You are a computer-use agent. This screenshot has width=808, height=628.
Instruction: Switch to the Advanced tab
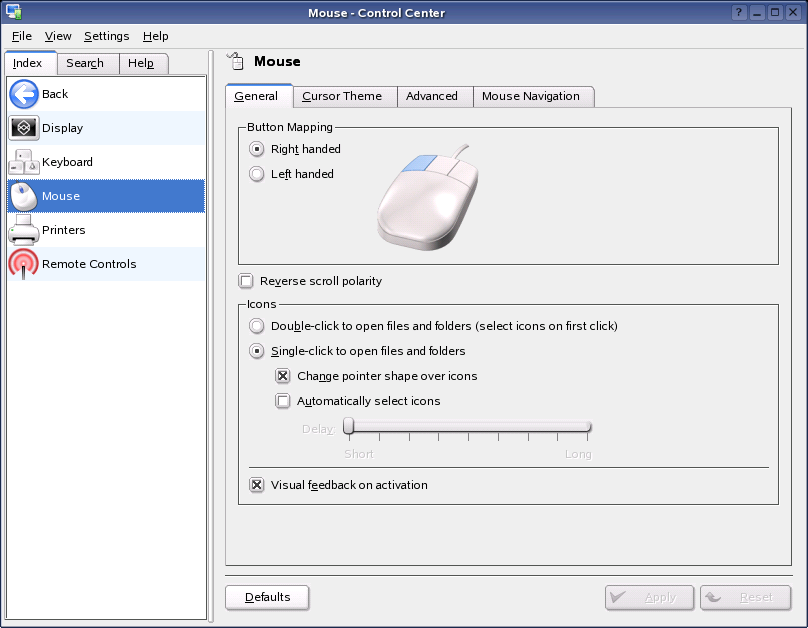(435, 96)
